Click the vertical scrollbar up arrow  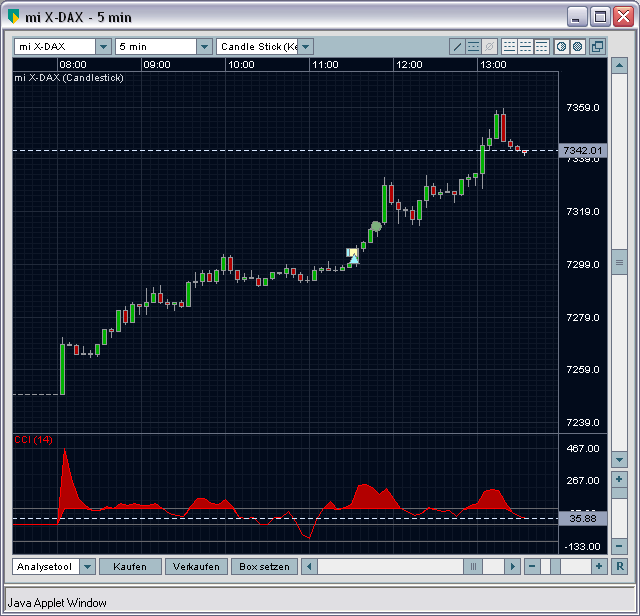click(619, 65)
